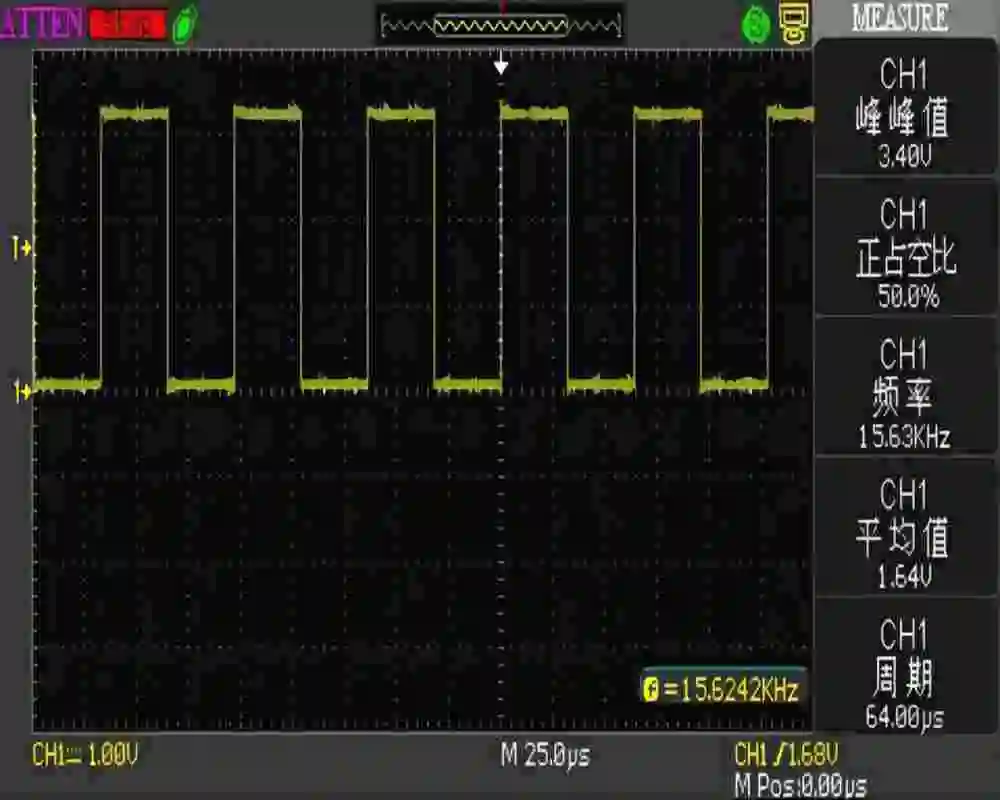This screenshot has height=800, width=1000.
Task: Click the green circular icon near MEASURE
Action: (756, 26)
